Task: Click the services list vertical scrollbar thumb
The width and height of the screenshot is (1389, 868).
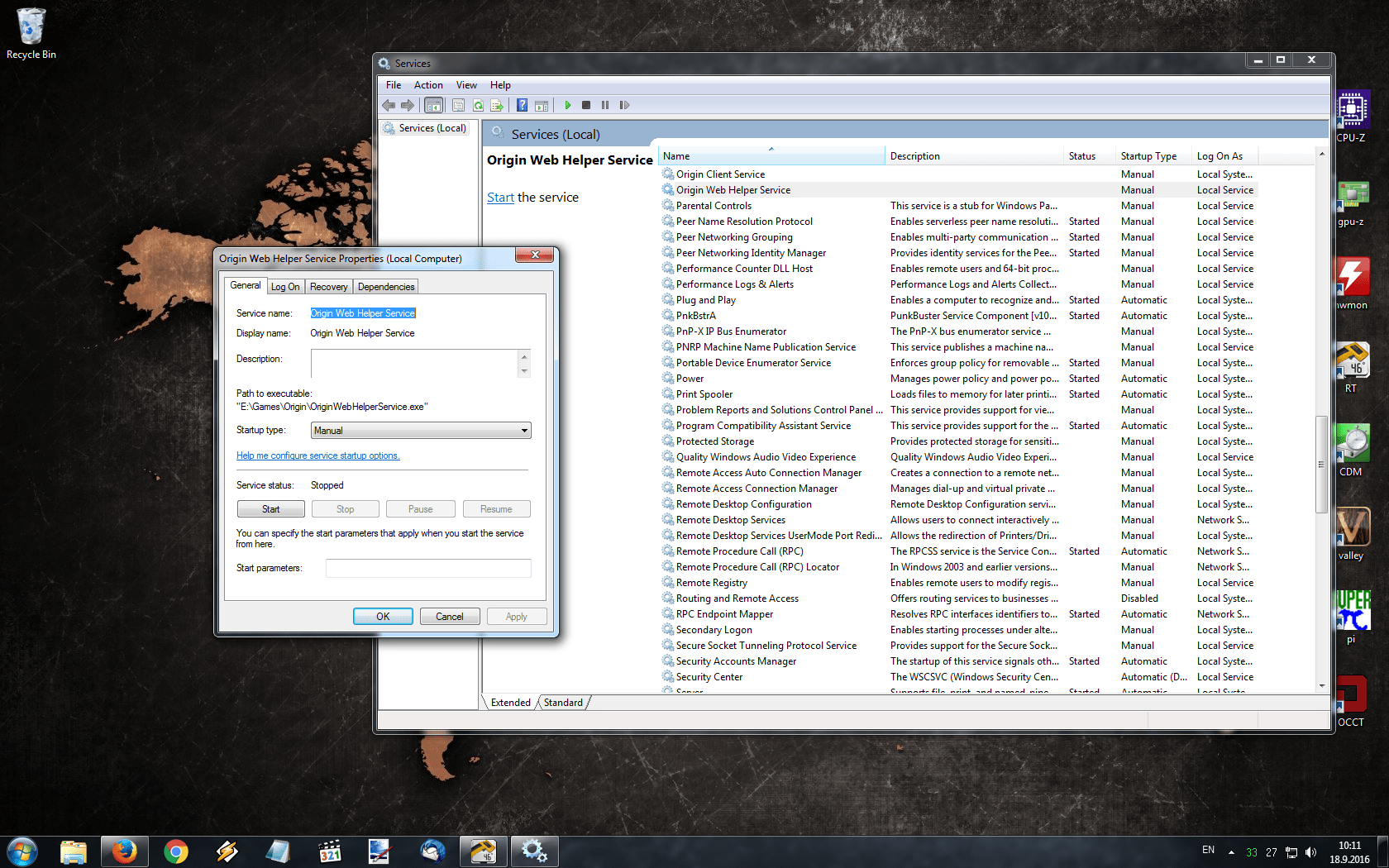Action: (1321, 464)
